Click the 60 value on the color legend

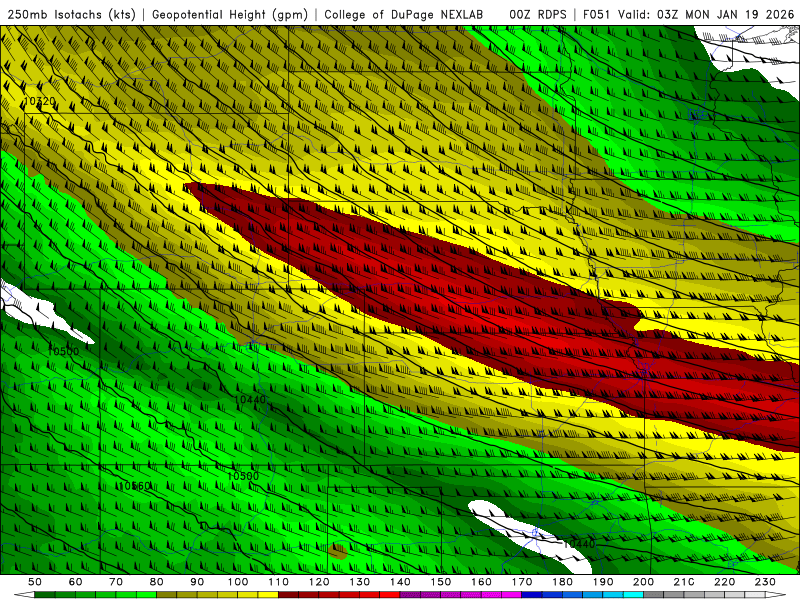[75, 582]
